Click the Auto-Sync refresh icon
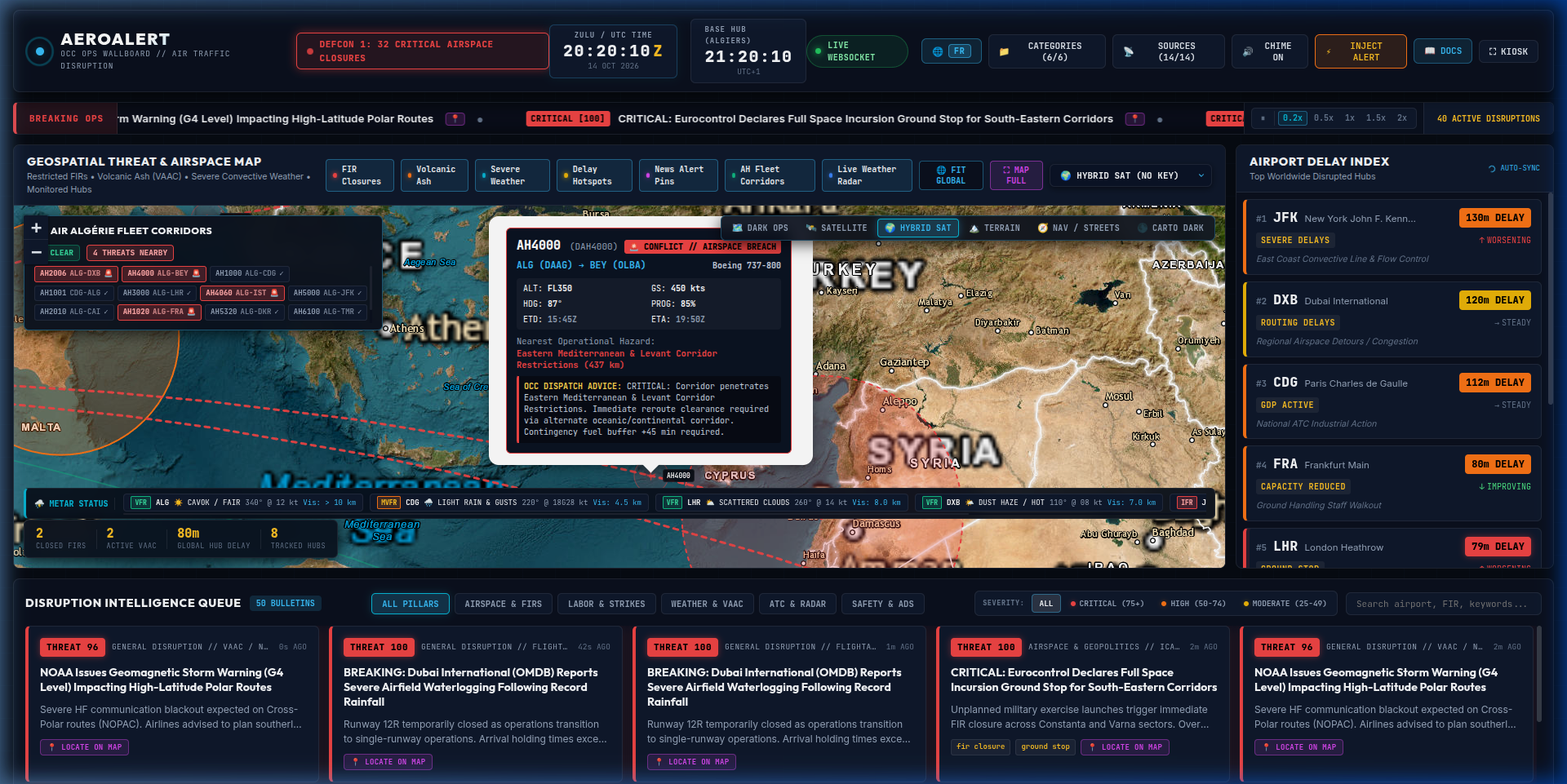This screenshot has height=784, width=1567. pyautogui.click(x=1492, y=168)
